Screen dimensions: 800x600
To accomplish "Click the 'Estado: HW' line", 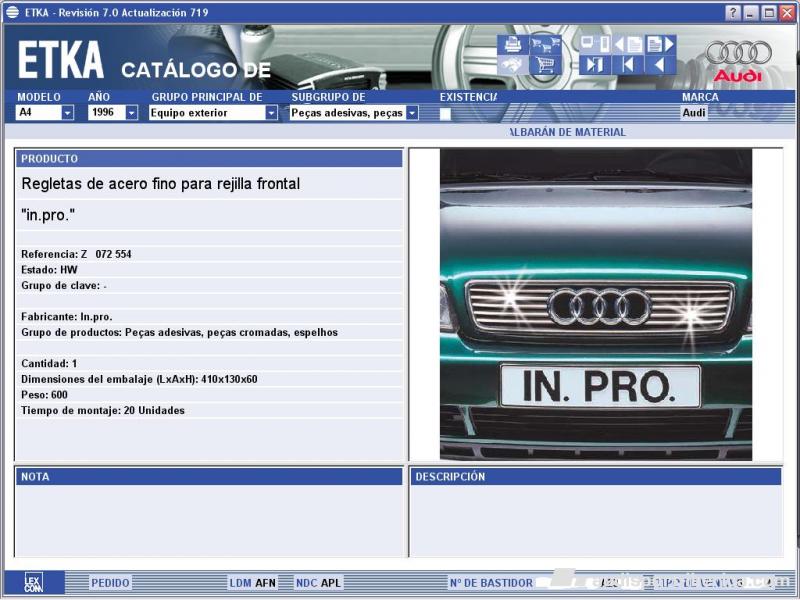I will click(49, 270).
